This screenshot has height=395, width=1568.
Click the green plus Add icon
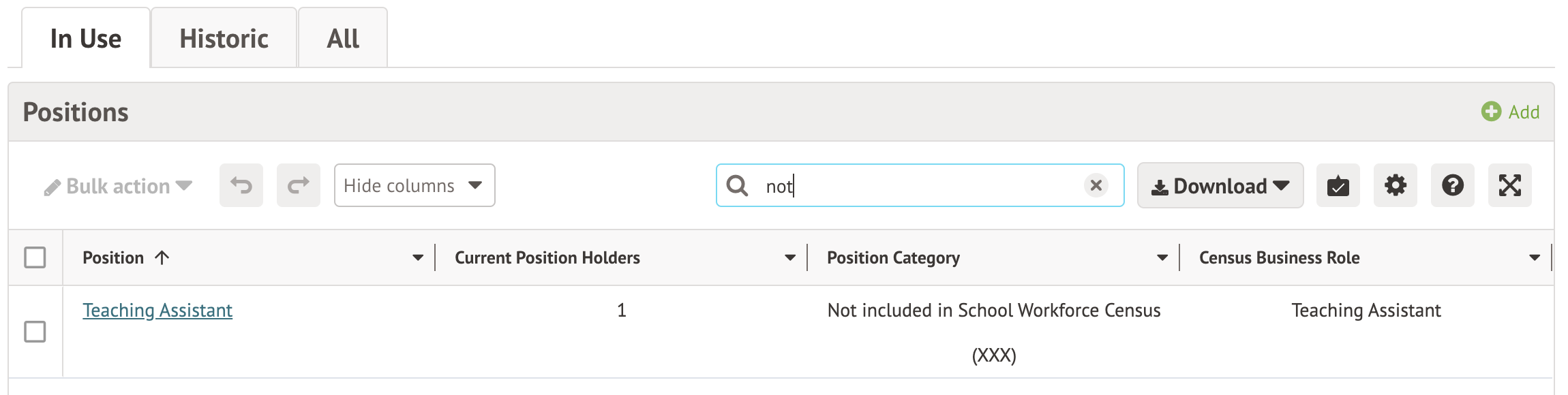coord(1491,112)
